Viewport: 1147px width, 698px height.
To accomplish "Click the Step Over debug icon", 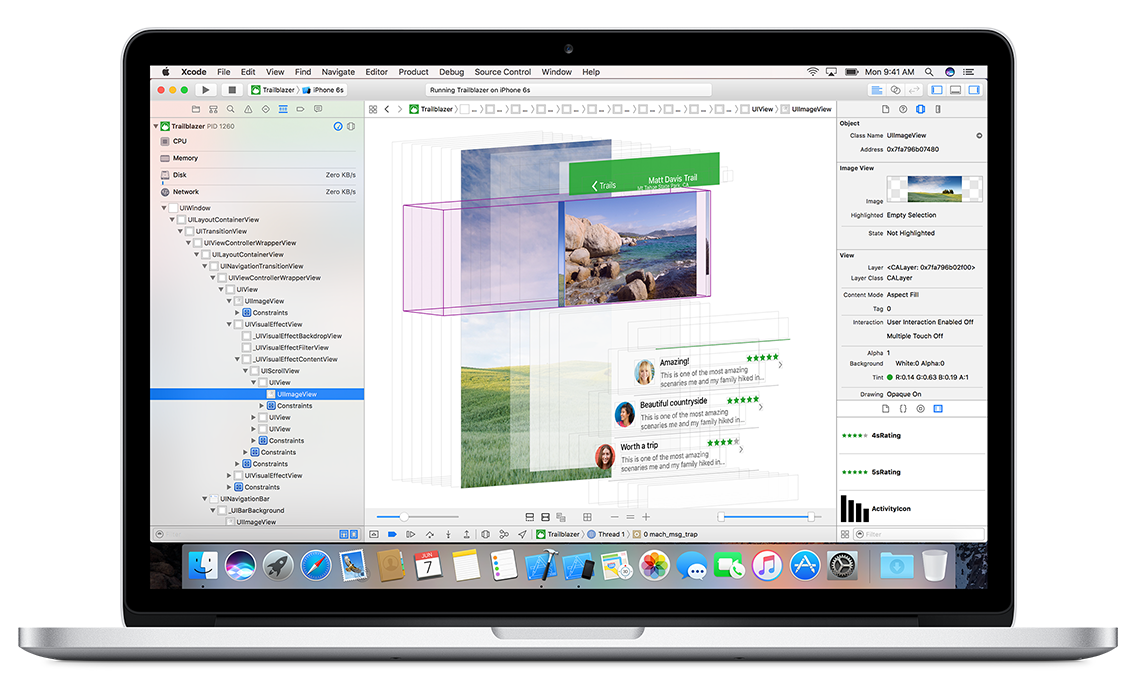I will coord(429,535).
